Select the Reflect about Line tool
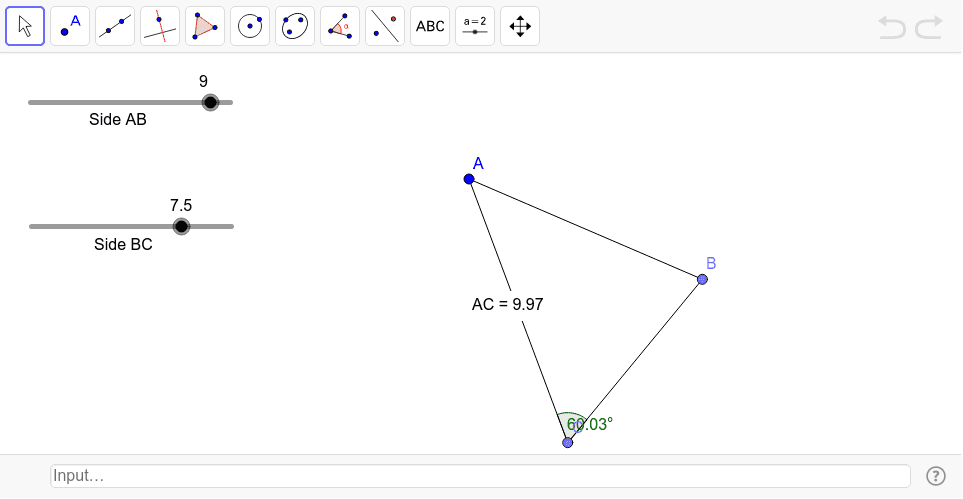 point(385,26)
